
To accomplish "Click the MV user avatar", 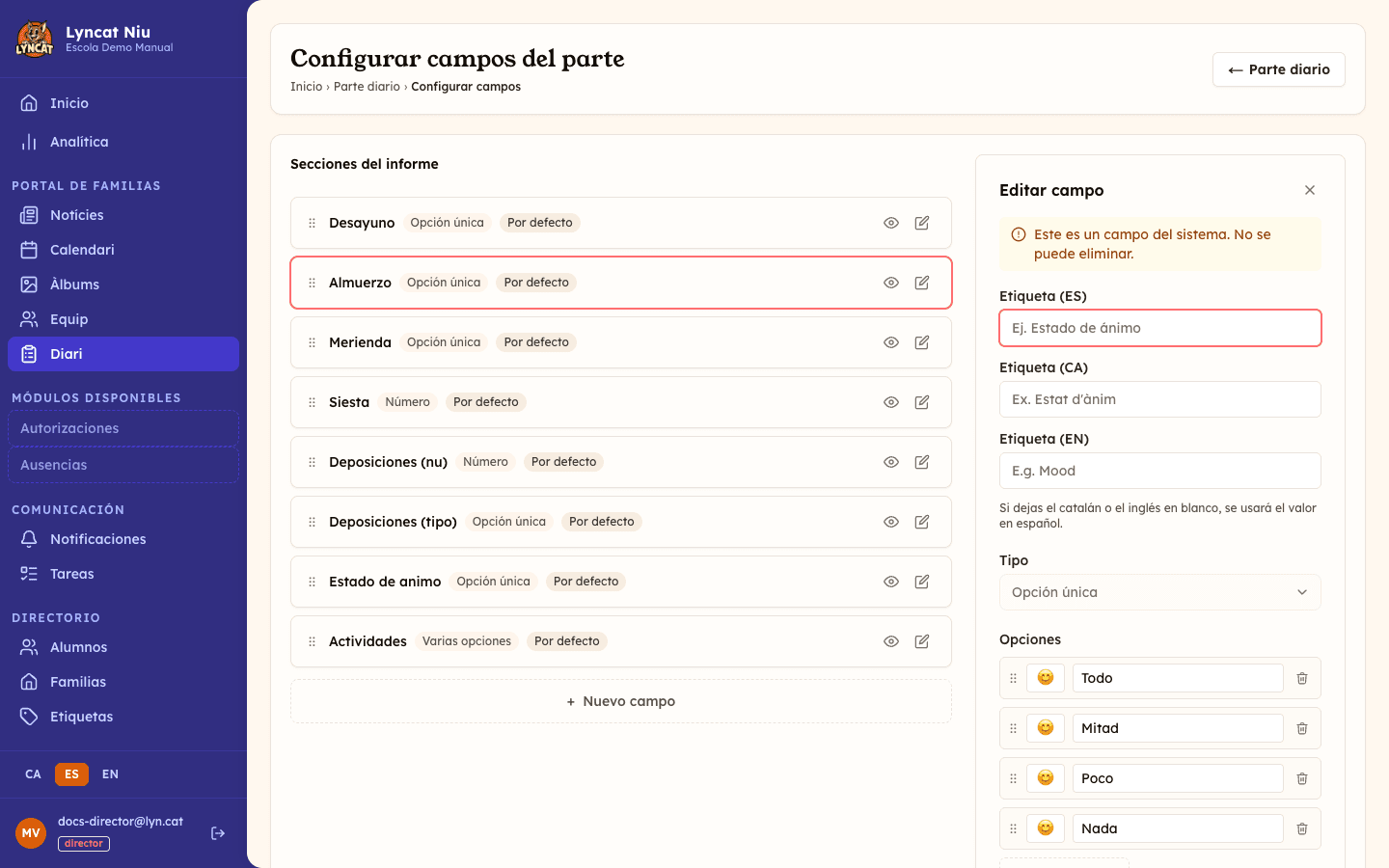I will tap(31, 833).
